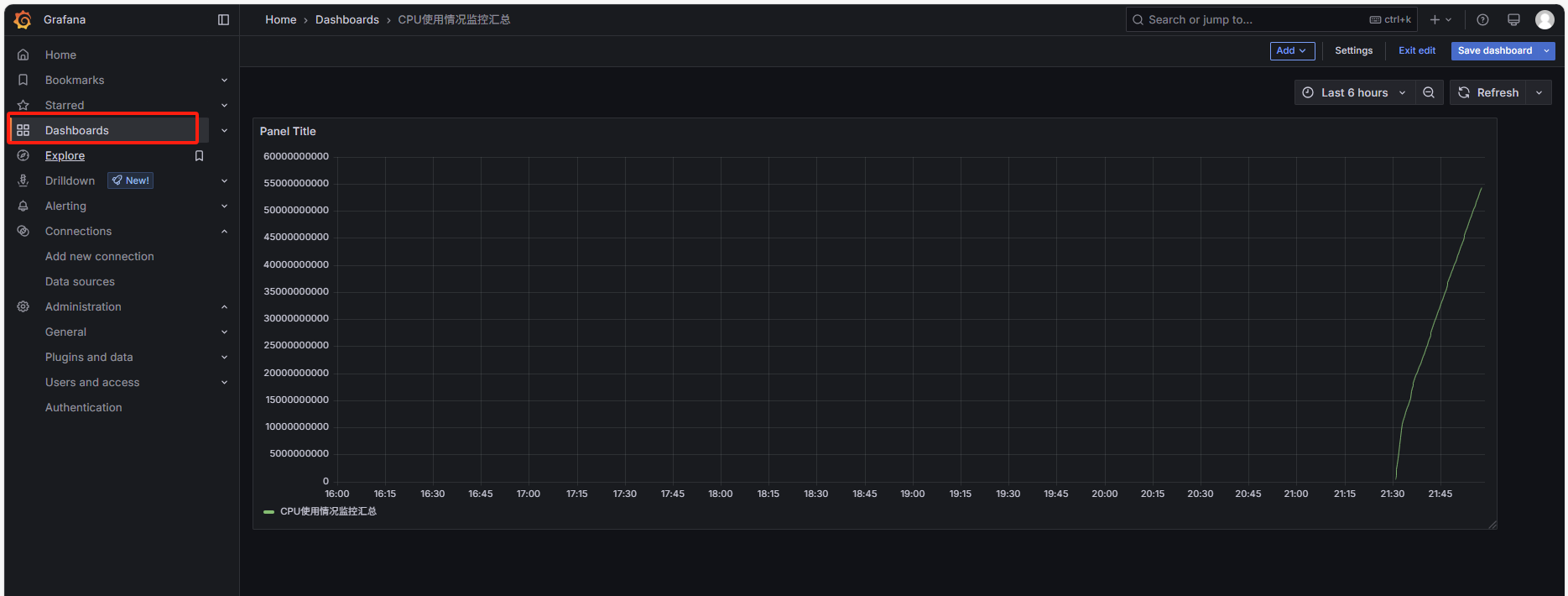The image size is (1568, 596).
Task: Open the help question-mark icon
Action: coord(1482,19)
